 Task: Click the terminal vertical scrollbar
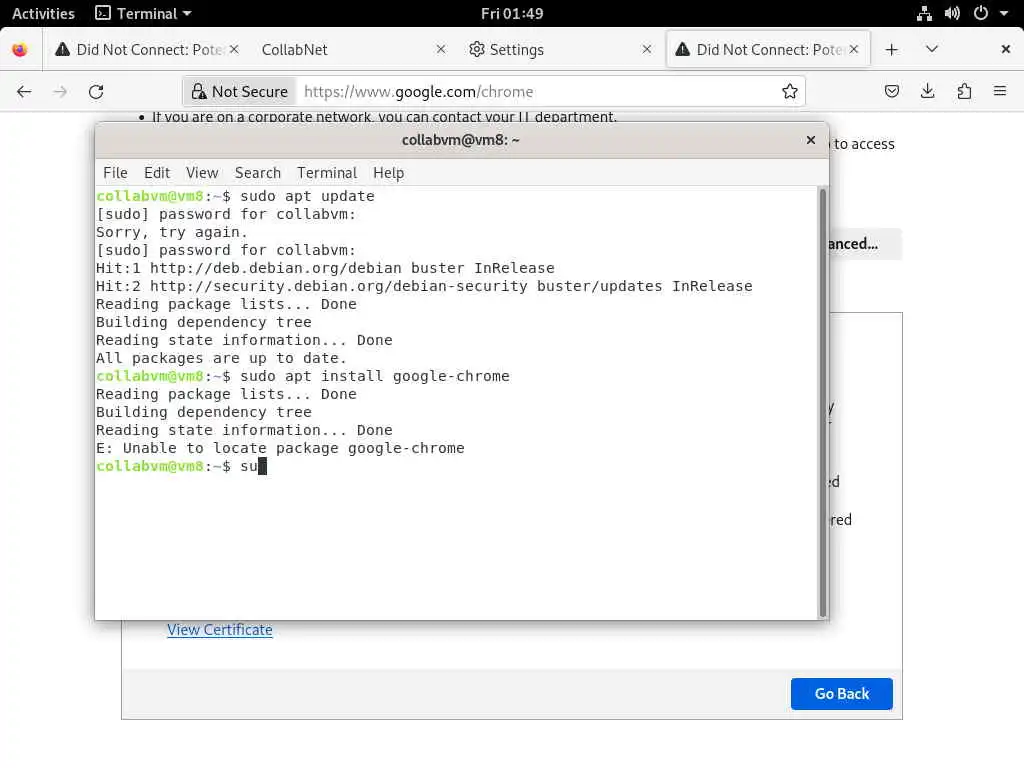(823, 402)
